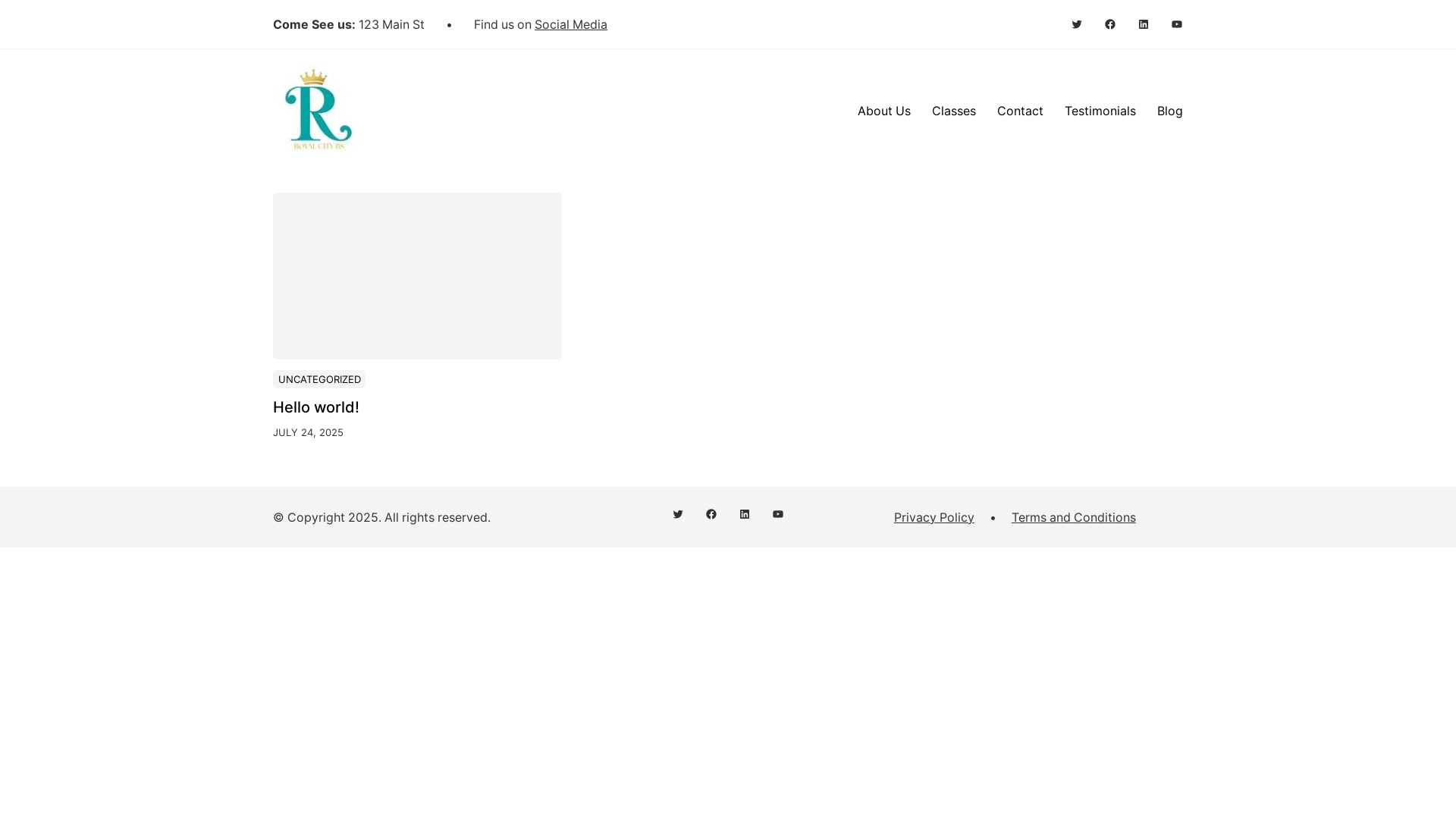
Task: Open the About Us menu item
Action: pyautogui.click(x=884, y=111)
